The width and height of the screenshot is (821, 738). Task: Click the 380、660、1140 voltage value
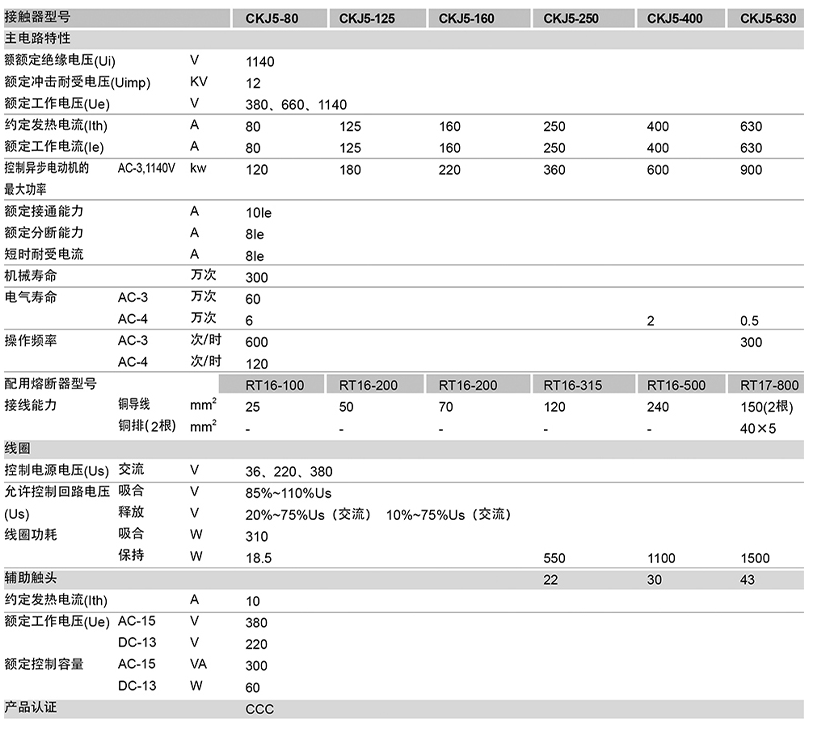tap(296, 104)
